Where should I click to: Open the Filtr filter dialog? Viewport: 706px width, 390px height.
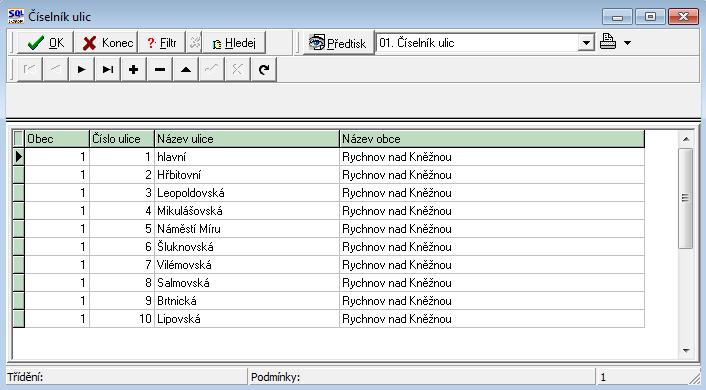162,43
